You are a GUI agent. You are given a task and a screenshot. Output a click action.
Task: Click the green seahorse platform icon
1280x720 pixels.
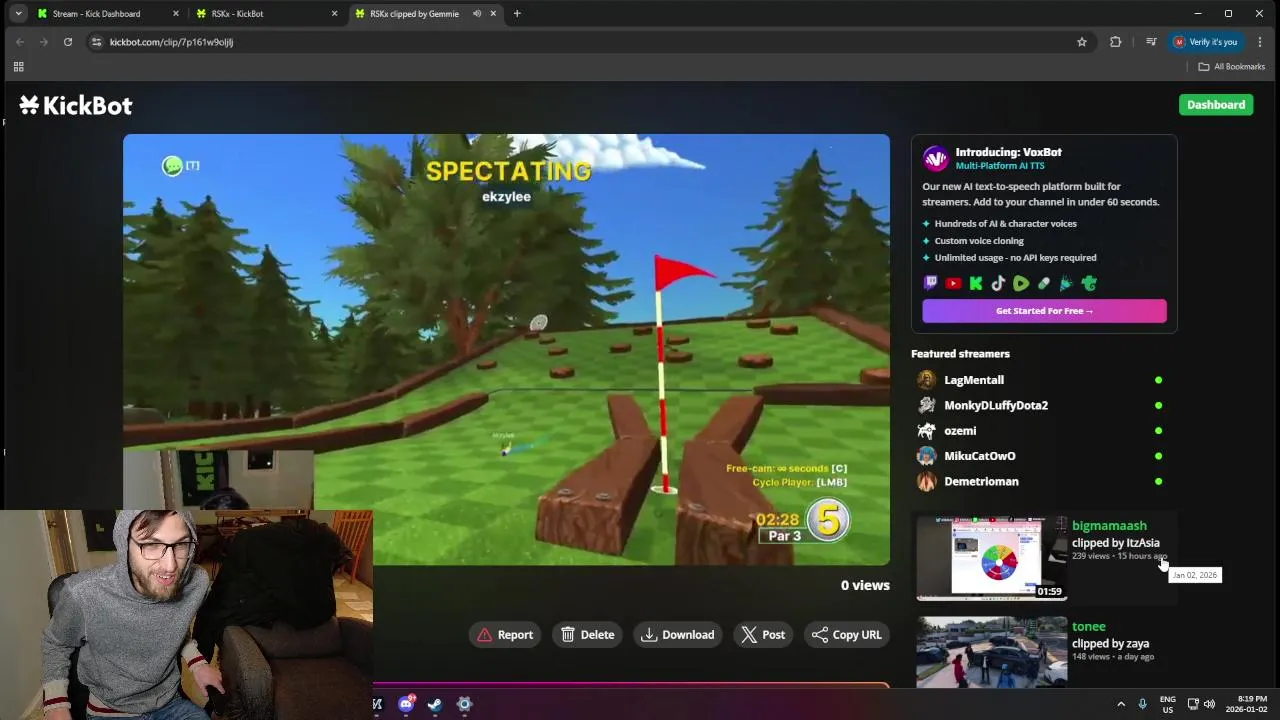[1089, 283]
